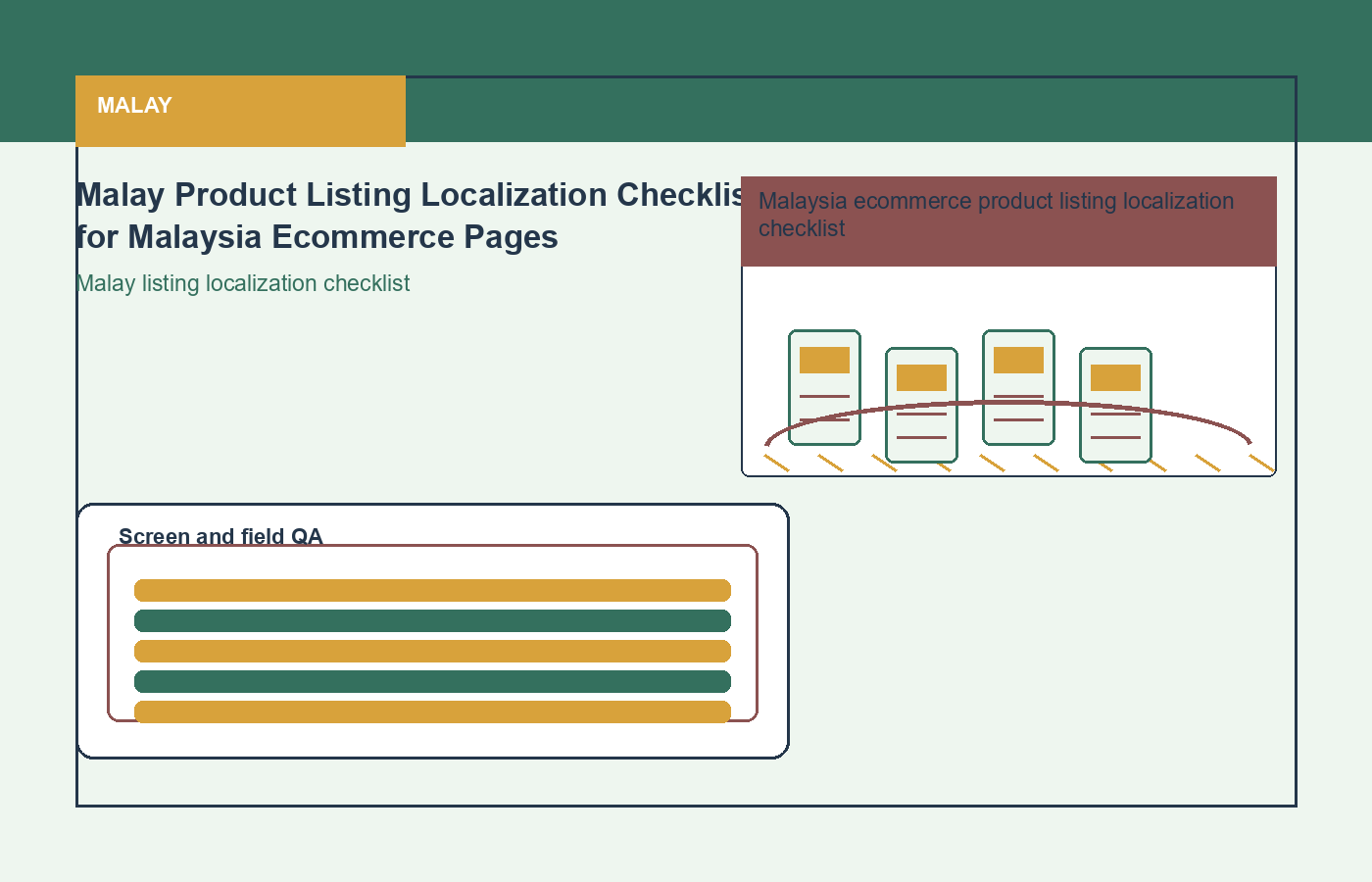Click the MALAY language tag
Screen dimensions: 1372x882
click(240, 111)
